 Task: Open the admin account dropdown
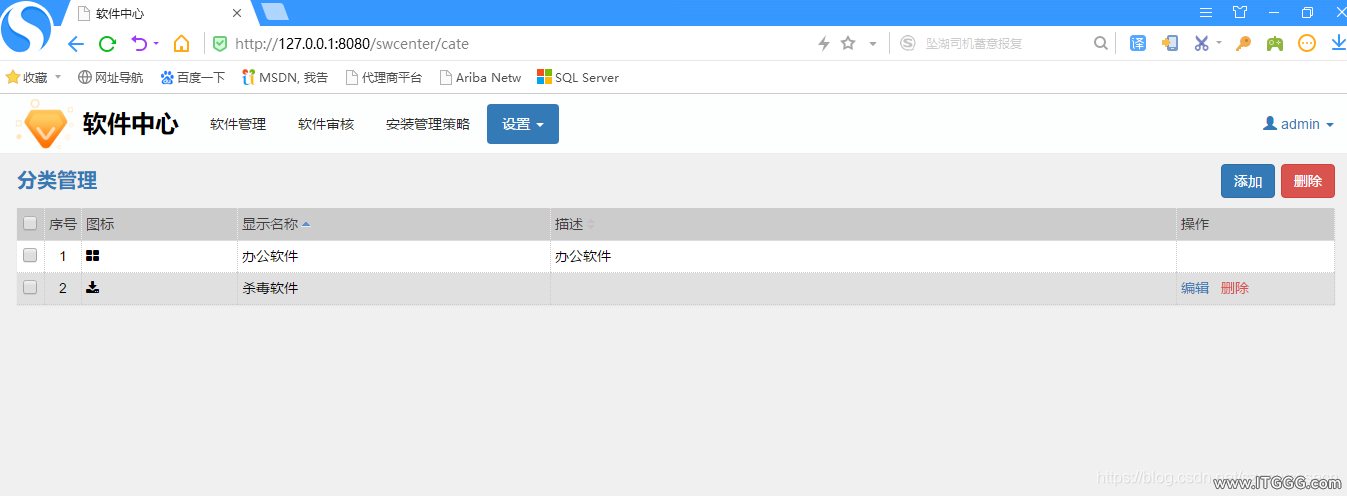1298,124
